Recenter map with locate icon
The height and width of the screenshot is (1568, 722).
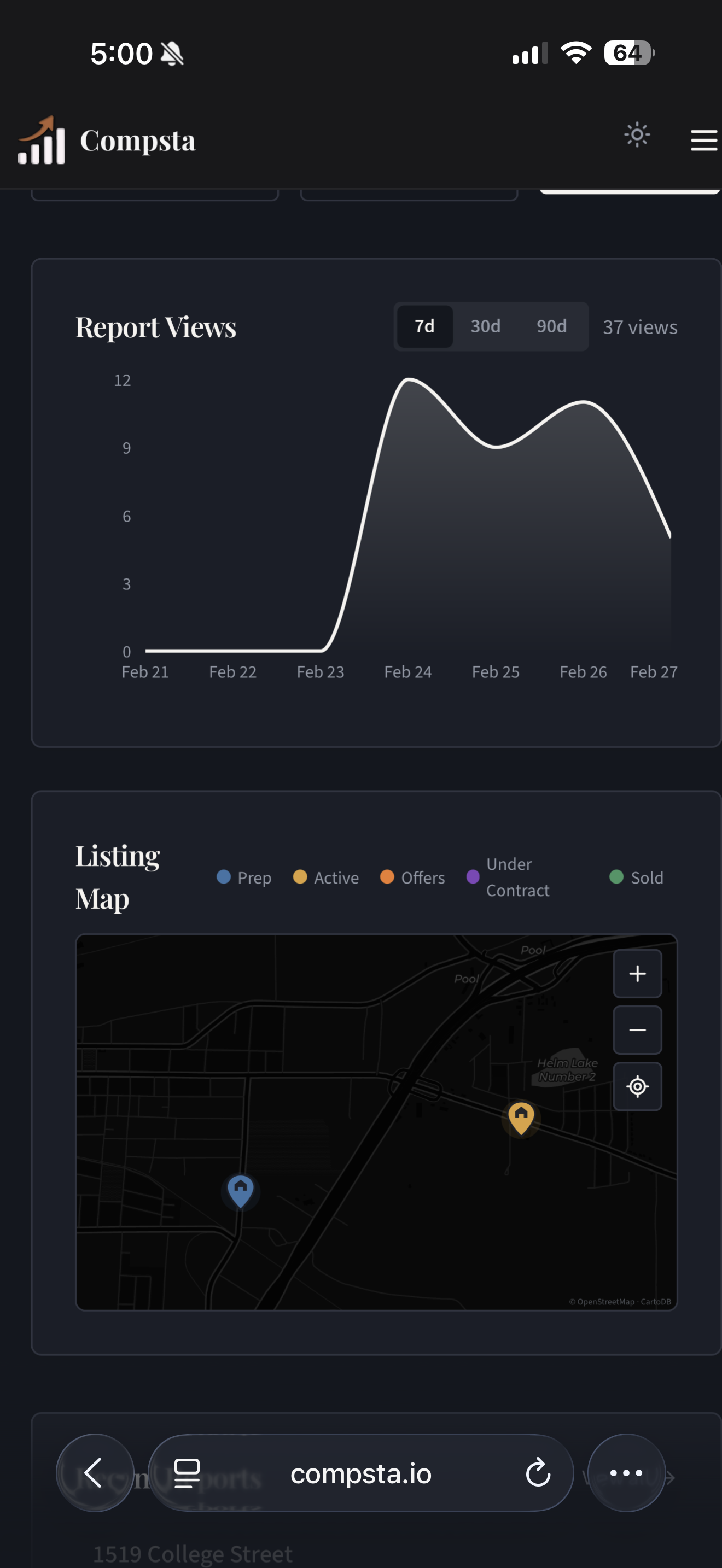(637, 1086)
